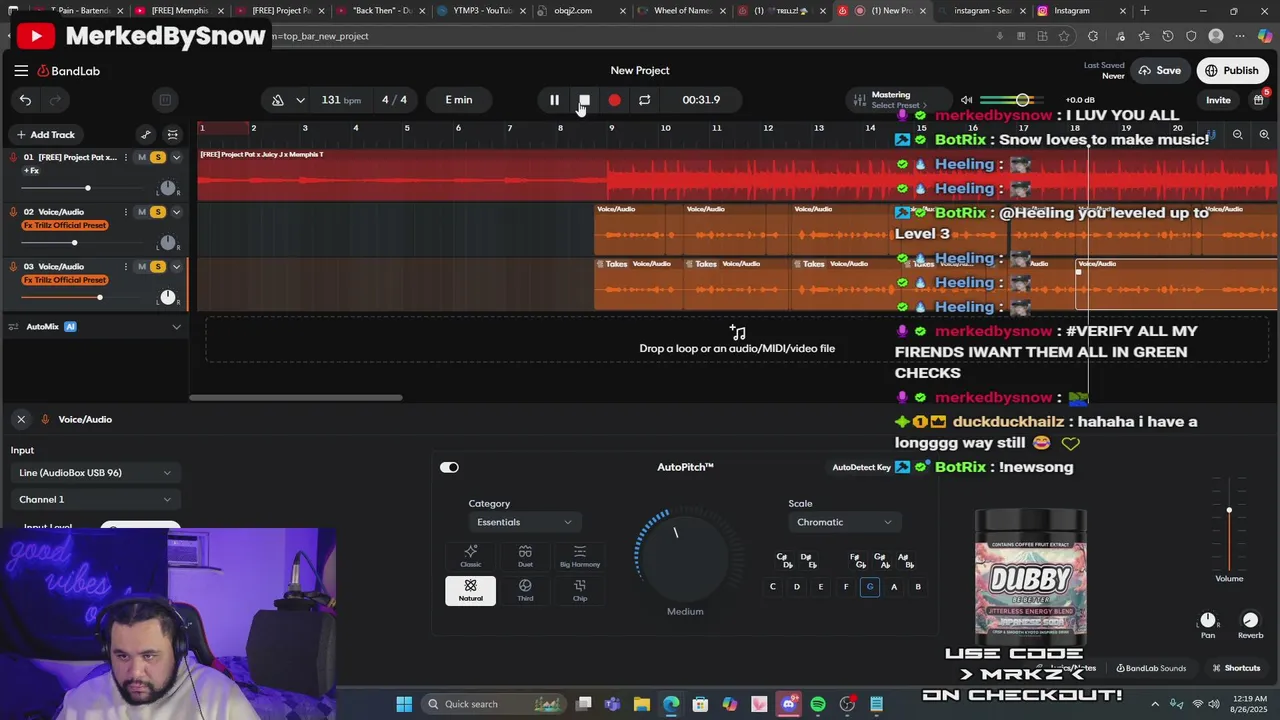Select the Third AutoPitch effect
Viewport: 1280px width, 720px height.
pos(525,590)
